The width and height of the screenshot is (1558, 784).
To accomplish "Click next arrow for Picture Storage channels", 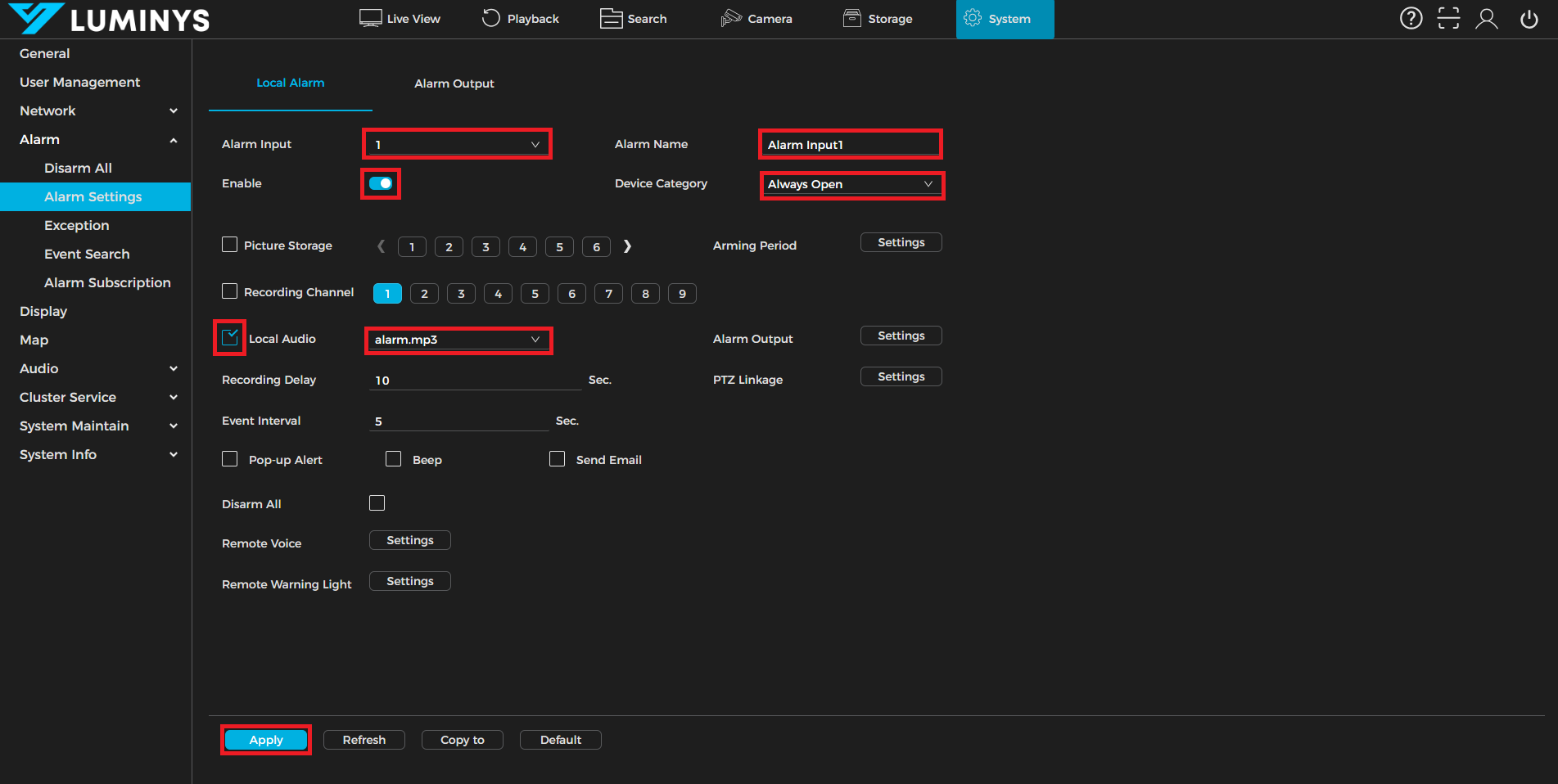I will (627, 246).
